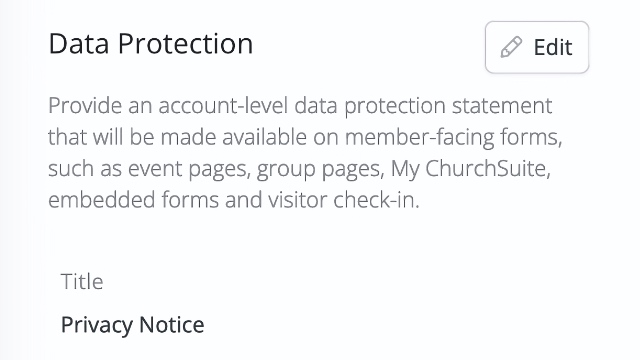Click the word Edit beside the pencil
This screenshot has height=360, width=640.
553,47
